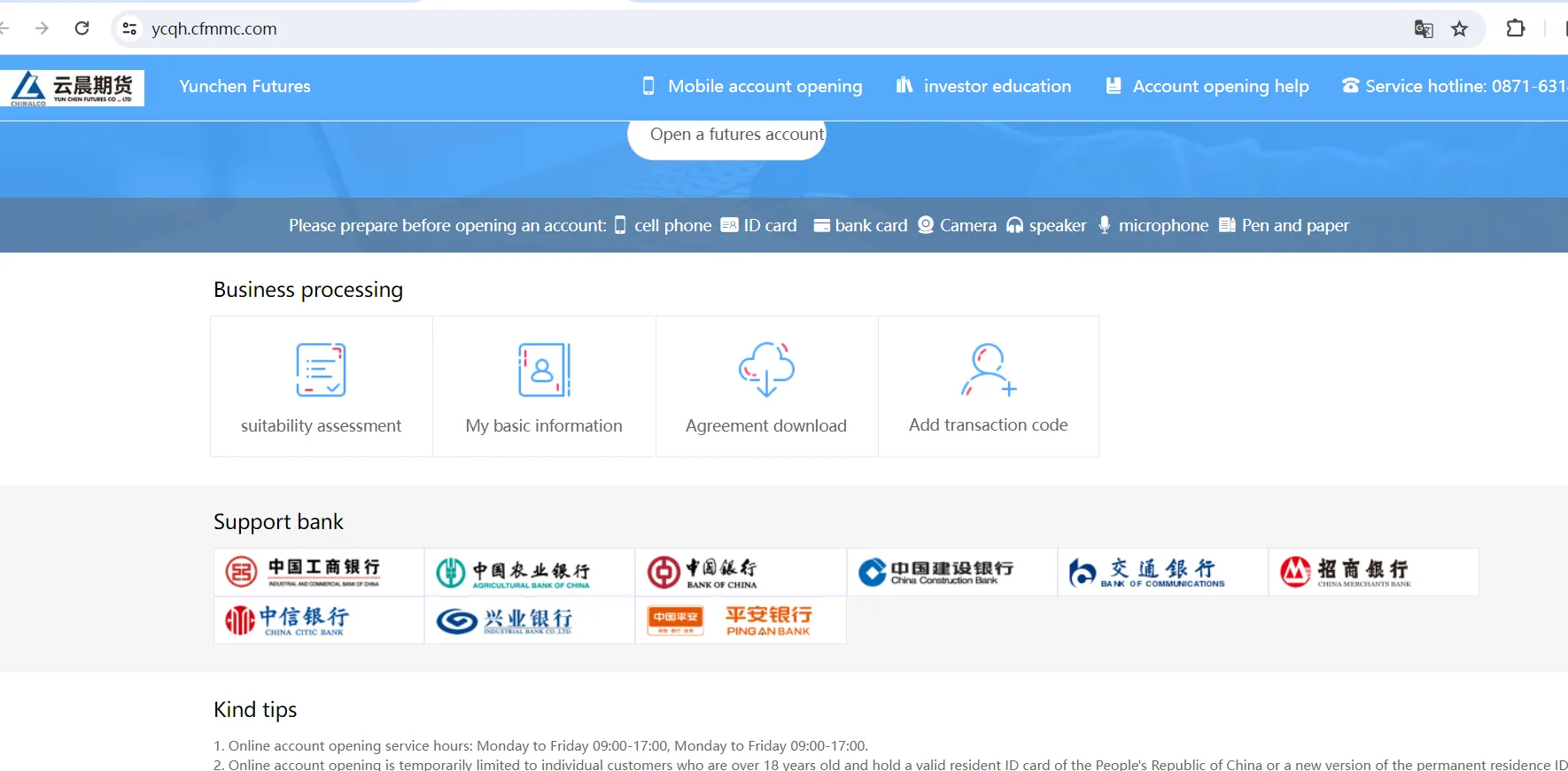Screen dimensions: 1568x771
Task: Select the ICBC bank logo
Action: (x=319, y=572)
